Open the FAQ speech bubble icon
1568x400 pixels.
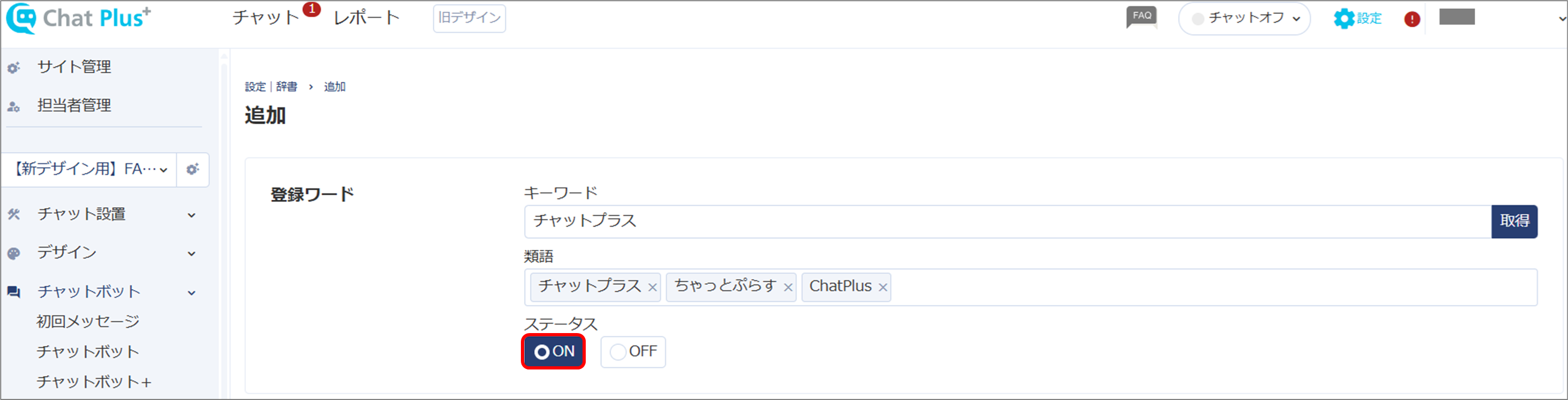coord(1141,18)
